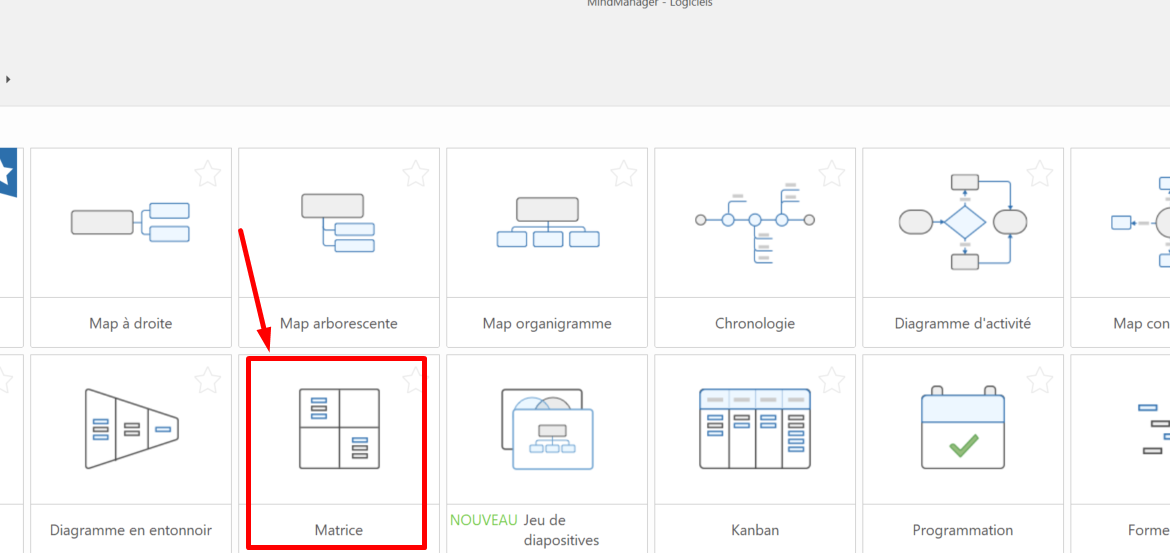Screen dimensions: 1170x553
Task: Toggle the star on Map arborescente
Action: pos(415,174)
